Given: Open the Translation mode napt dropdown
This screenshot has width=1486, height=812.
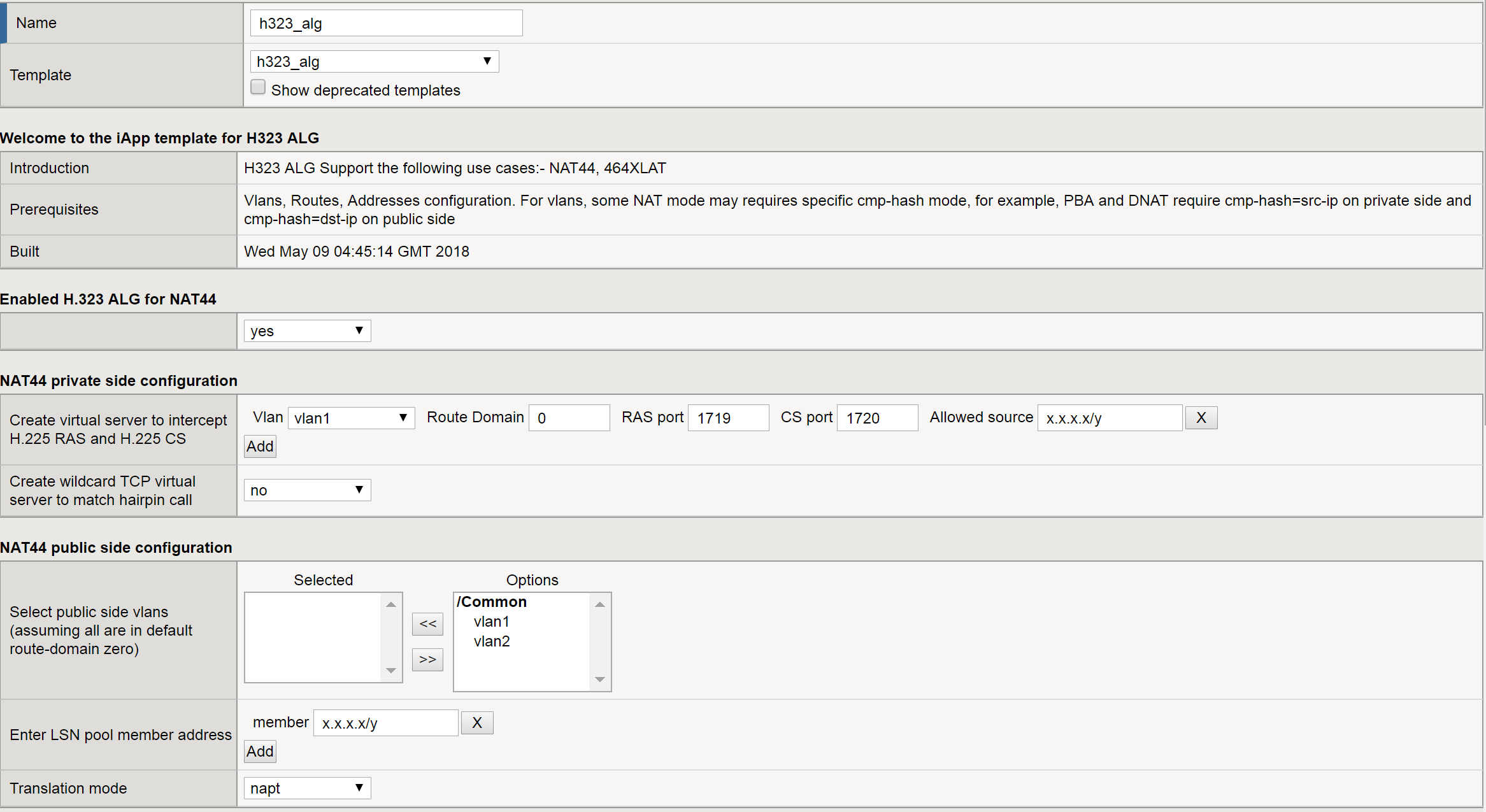Looking at the screenshot, I should (x=307, y=788).
